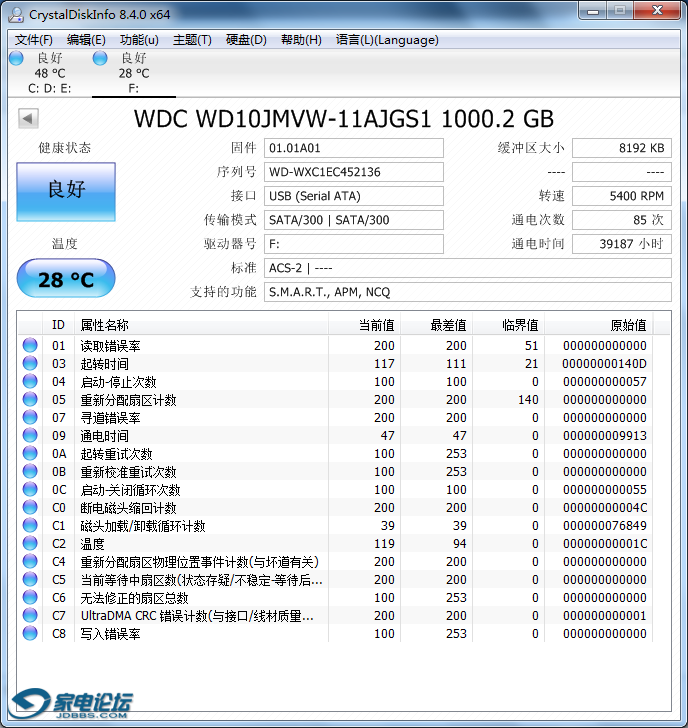This screenshot has width=688, height=728.
Task: Click the 当前值 column header
Action: pyautogui.click(x=364, y=325)
